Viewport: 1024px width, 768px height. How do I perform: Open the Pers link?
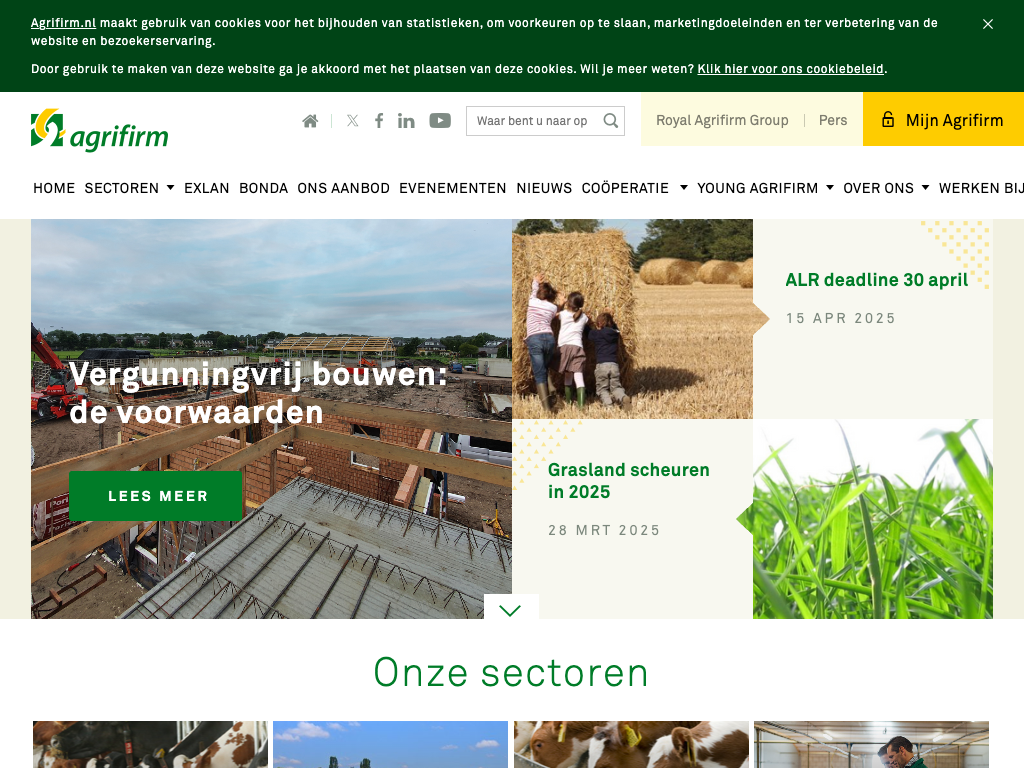pos(833,120)
